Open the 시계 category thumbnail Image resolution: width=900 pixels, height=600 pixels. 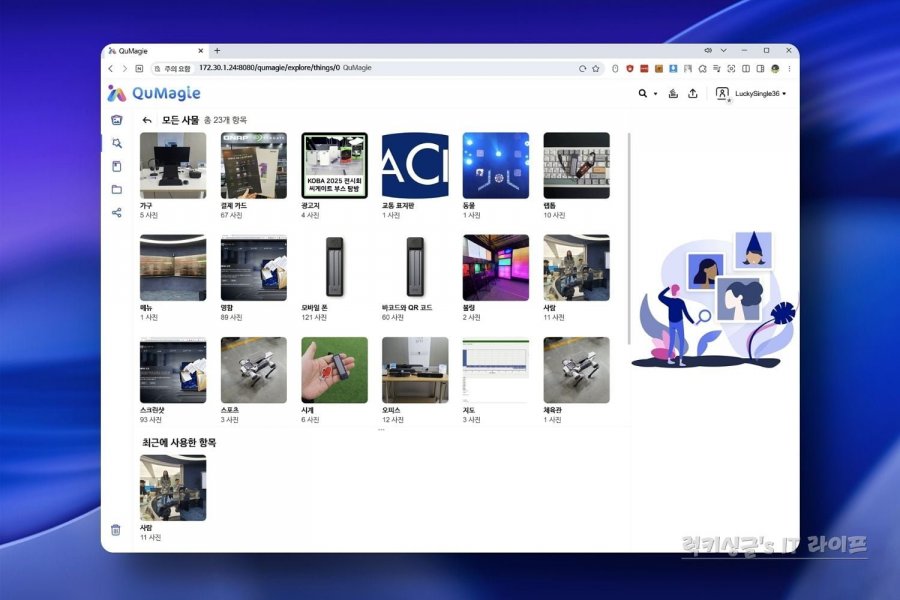point(335,370)
